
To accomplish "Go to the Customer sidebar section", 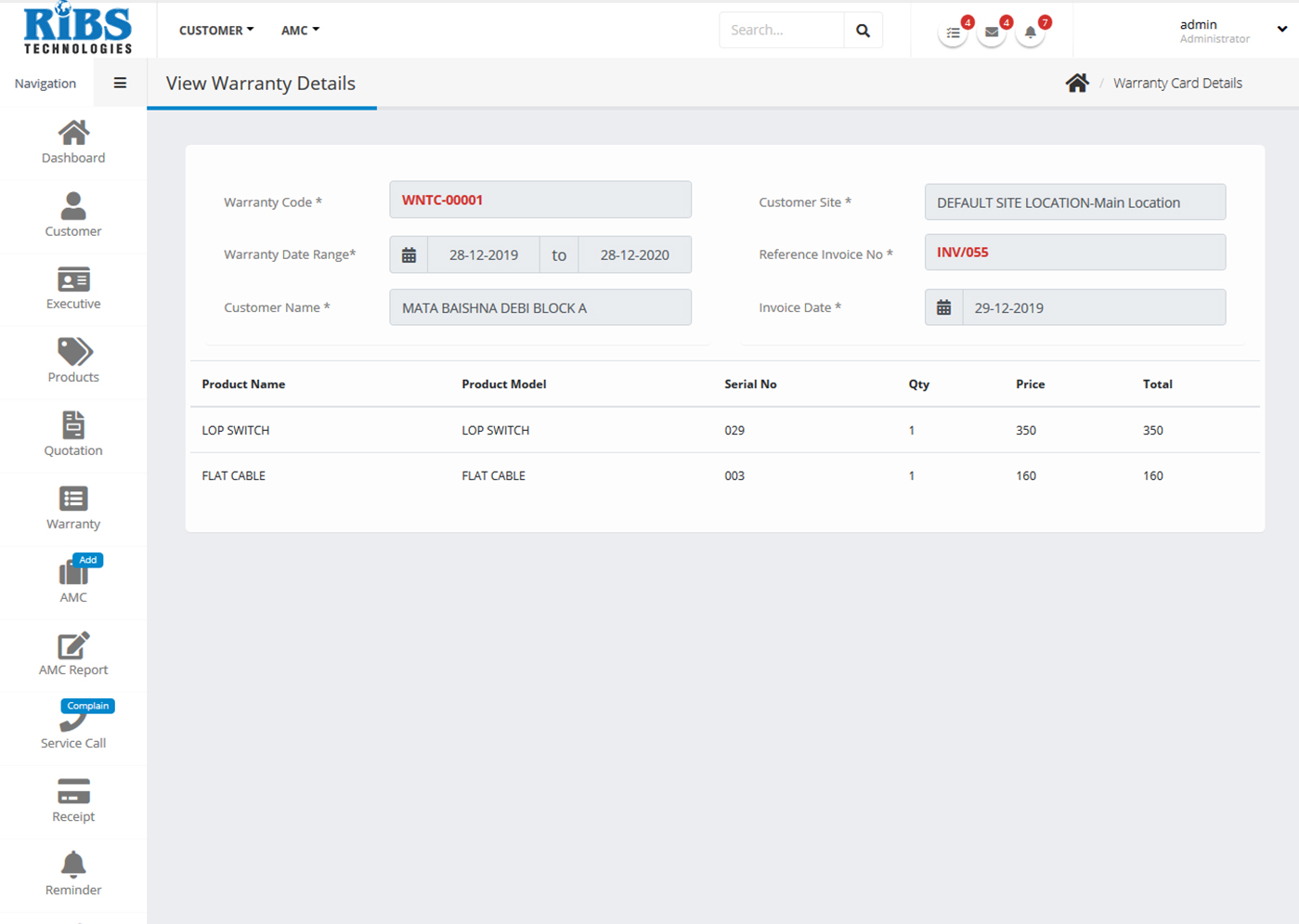I will (x=73, y=215).
